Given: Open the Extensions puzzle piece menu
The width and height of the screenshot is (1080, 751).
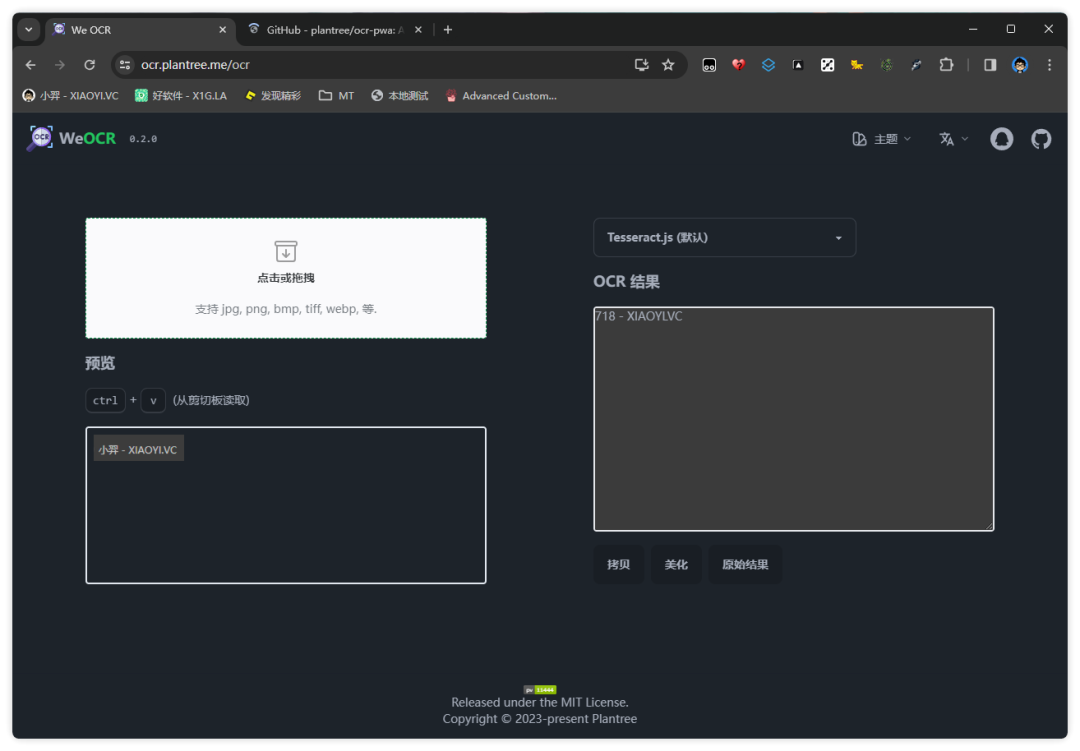Looking at the screenshot, I should click(946, 65).
